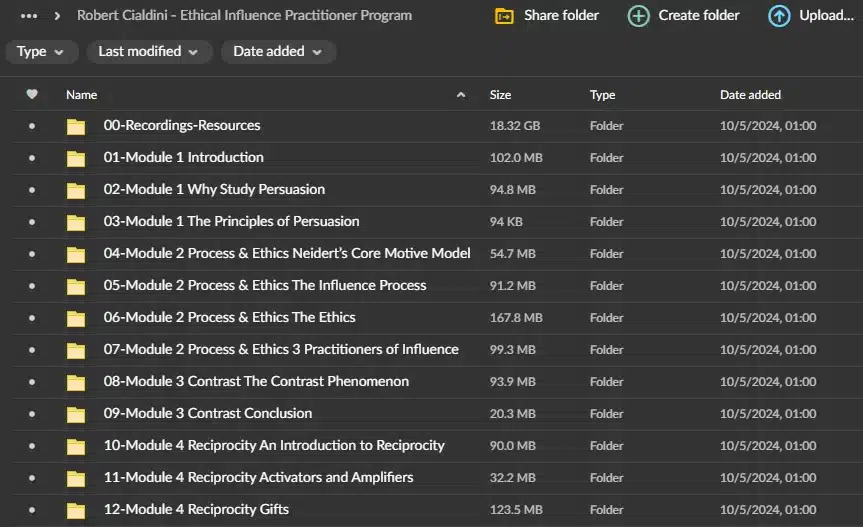Click the favorites heart column icon
Image resolution: width=863 pixels, height=527 pixels.
pos(32,95)
